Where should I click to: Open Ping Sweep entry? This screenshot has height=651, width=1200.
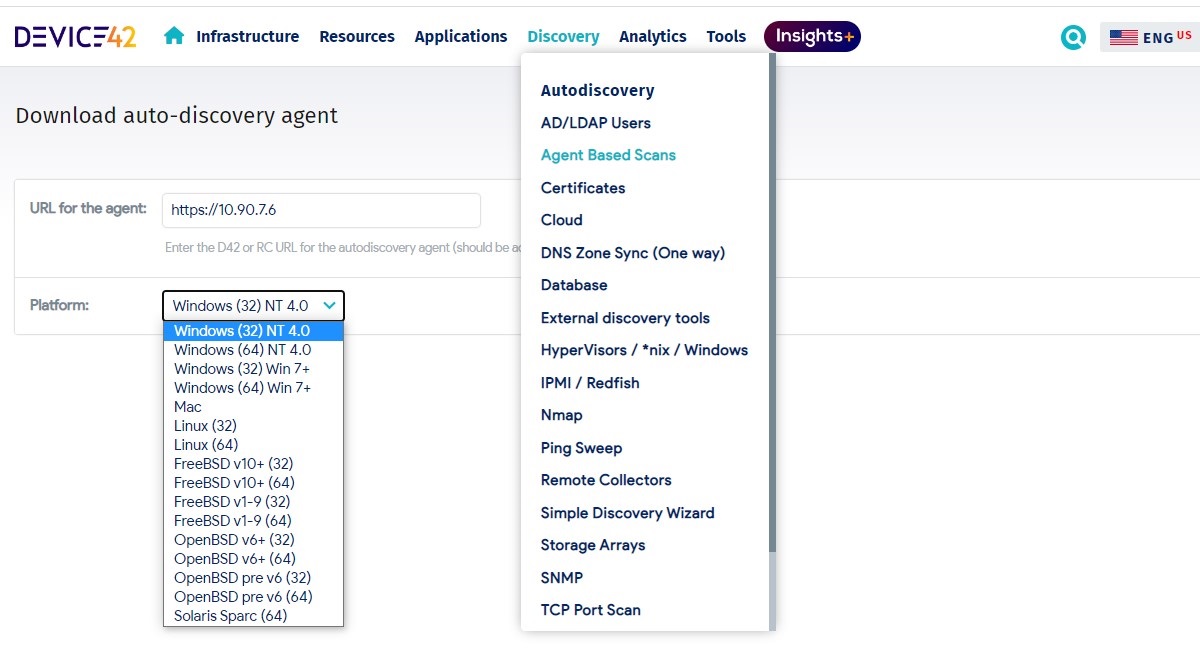coord(581,448)
